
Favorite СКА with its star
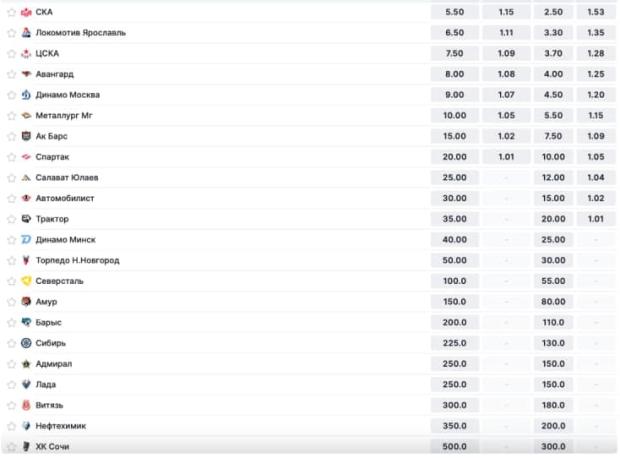11,12
